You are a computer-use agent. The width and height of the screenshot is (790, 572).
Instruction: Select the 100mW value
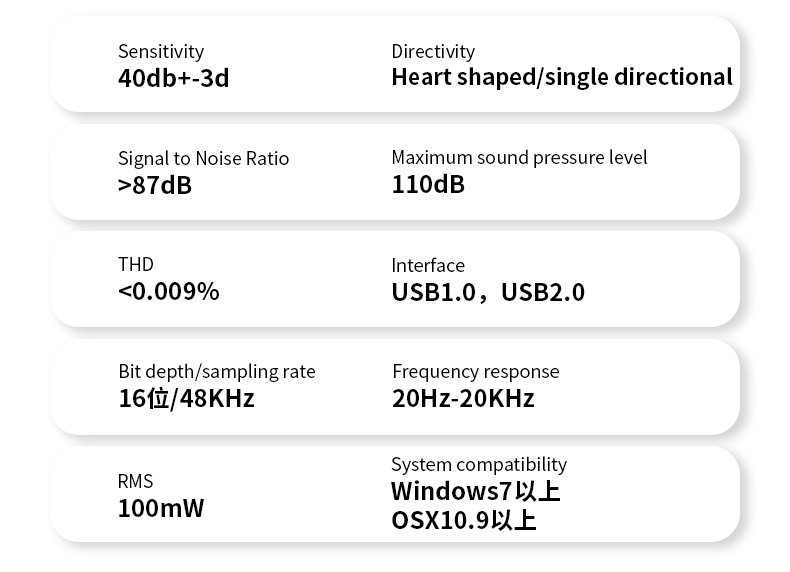click(x=160, y=508)
